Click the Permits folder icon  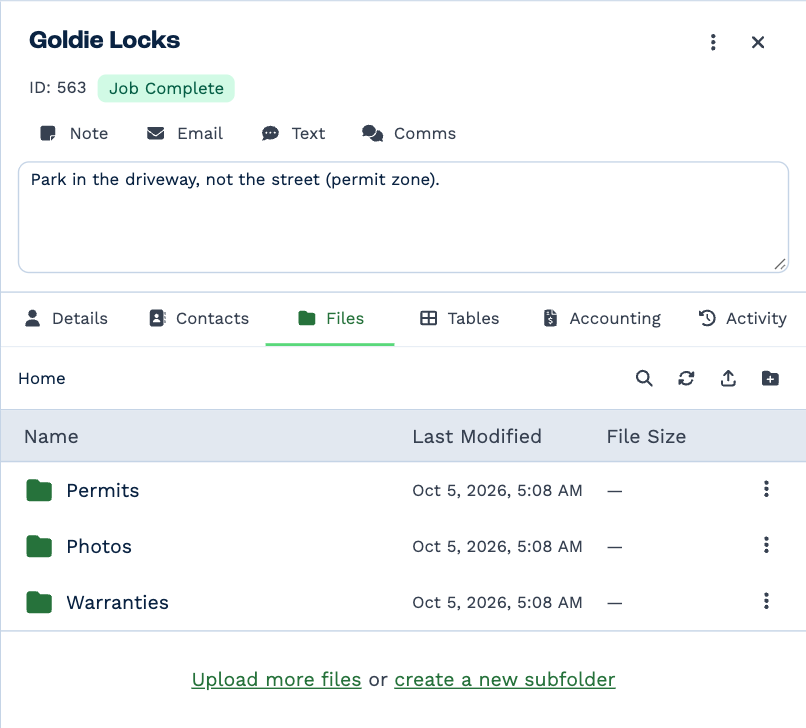click(x=39, y=490)
